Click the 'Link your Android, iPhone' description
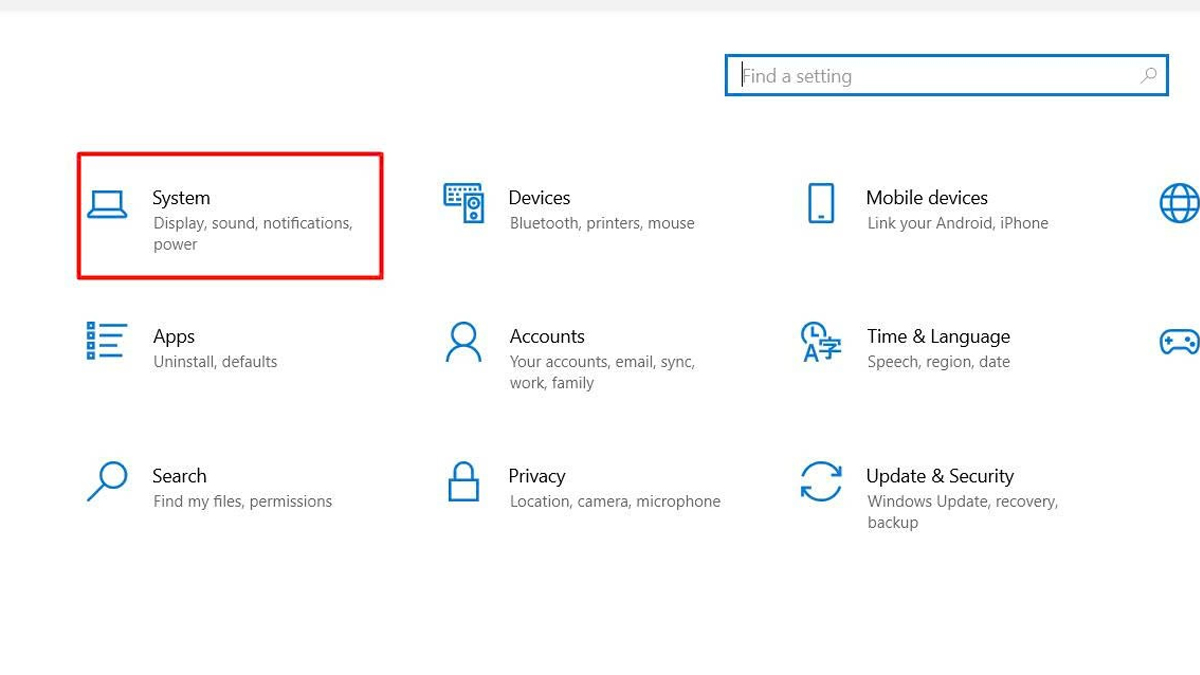Image resolution: width=1200 pixels, height=675 pixels. point(958,223)
